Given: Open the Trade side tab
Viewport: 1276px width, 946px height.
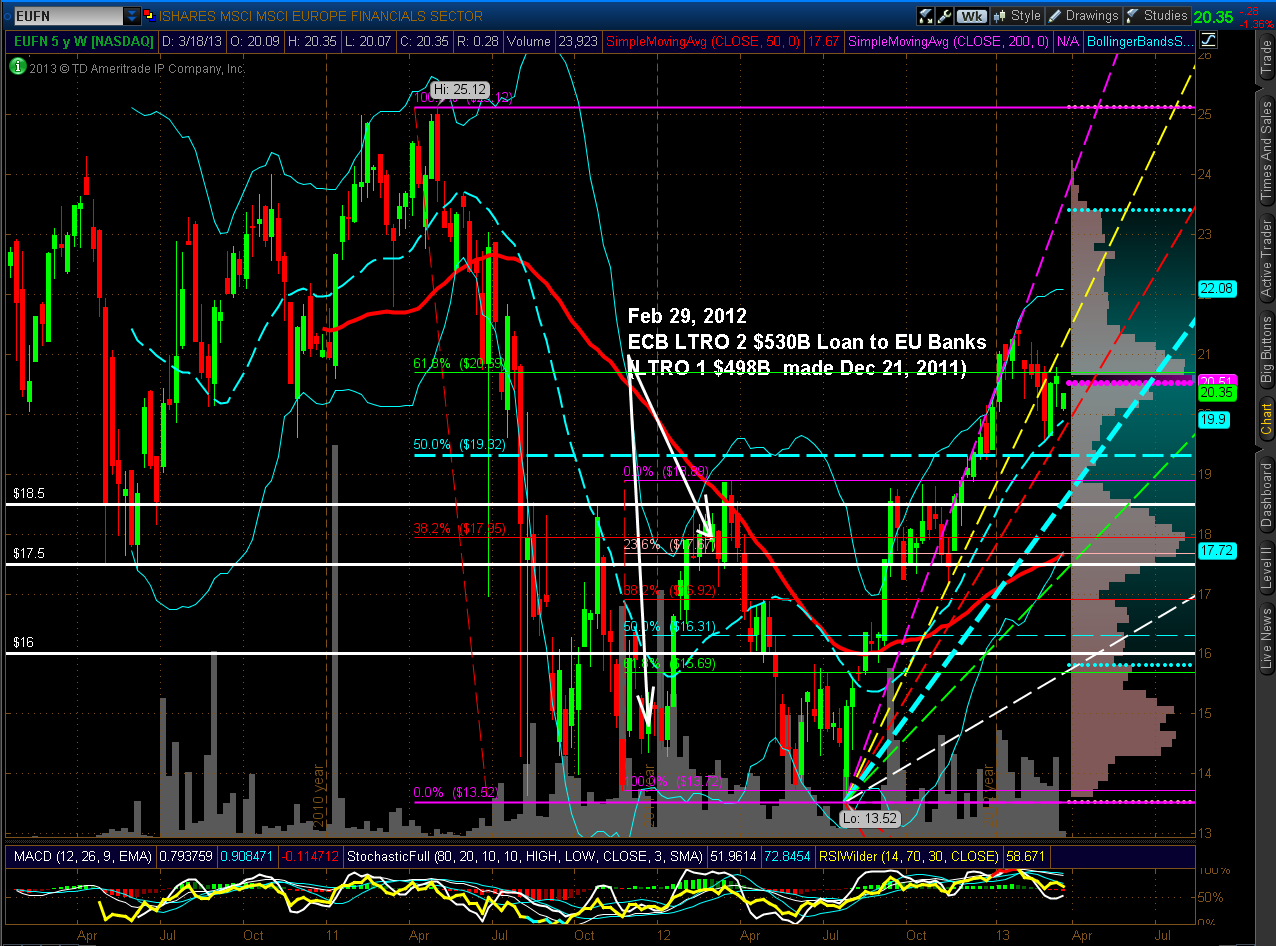Looking at the screenshot, I should coord(1266,60).
